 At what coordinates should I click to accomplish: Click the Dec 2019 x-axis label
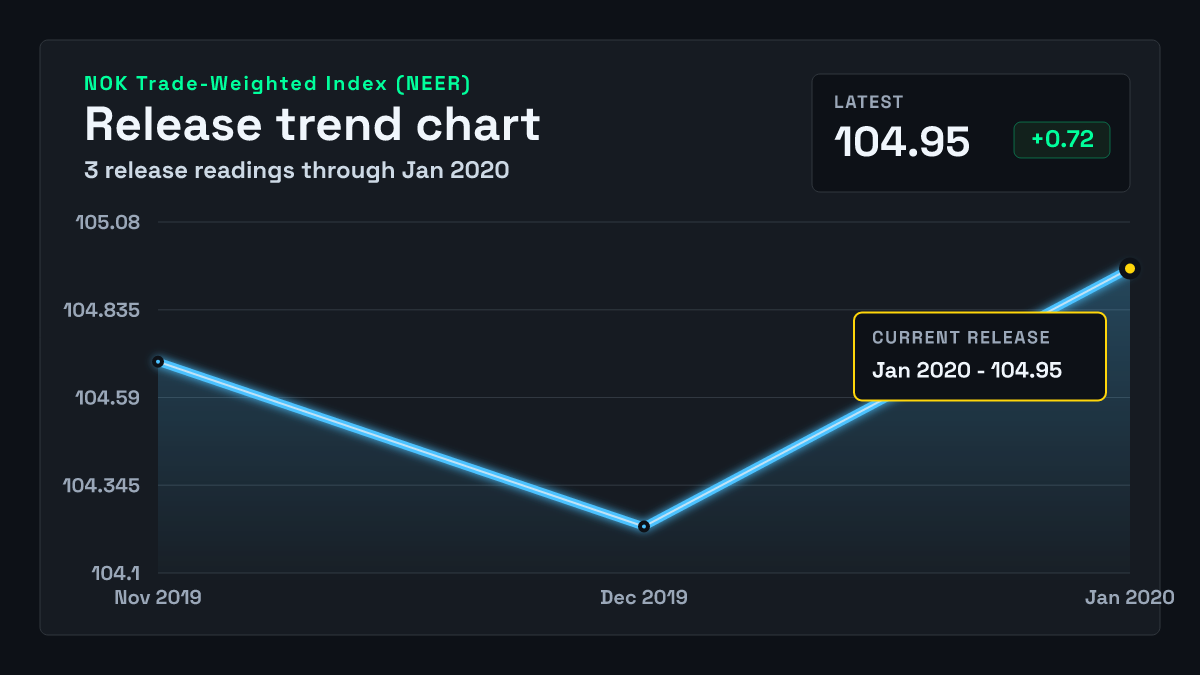point(644,597)
